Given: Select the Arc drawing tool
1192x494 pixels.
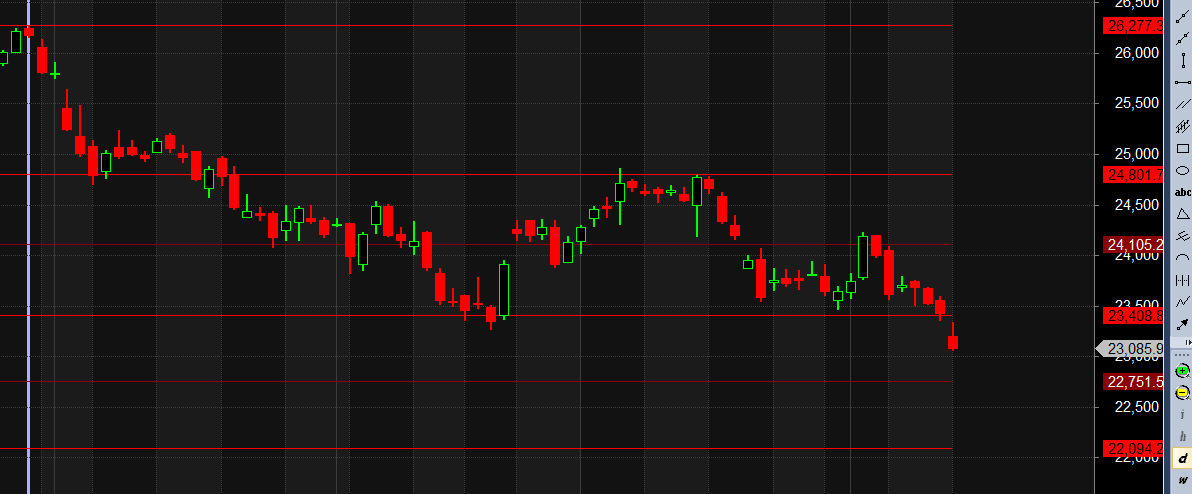Looking at the screenshot, I should click(1182, 258).
